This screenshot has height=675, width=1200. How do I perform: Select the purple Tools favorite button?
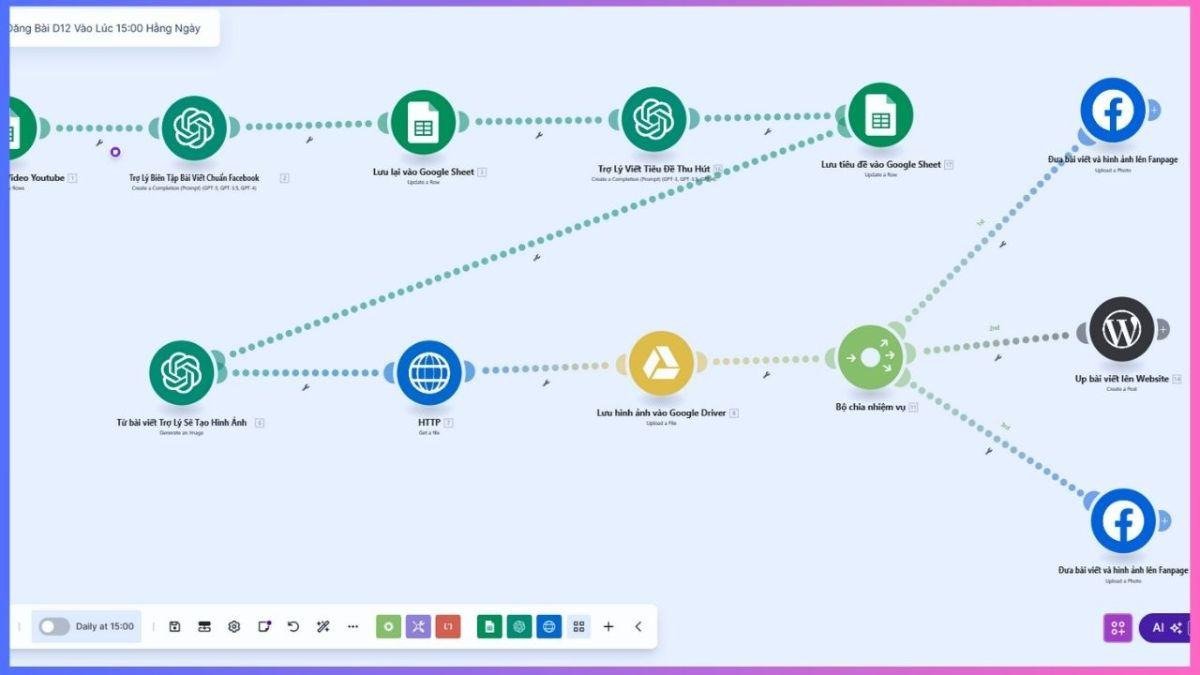(418, 627)
